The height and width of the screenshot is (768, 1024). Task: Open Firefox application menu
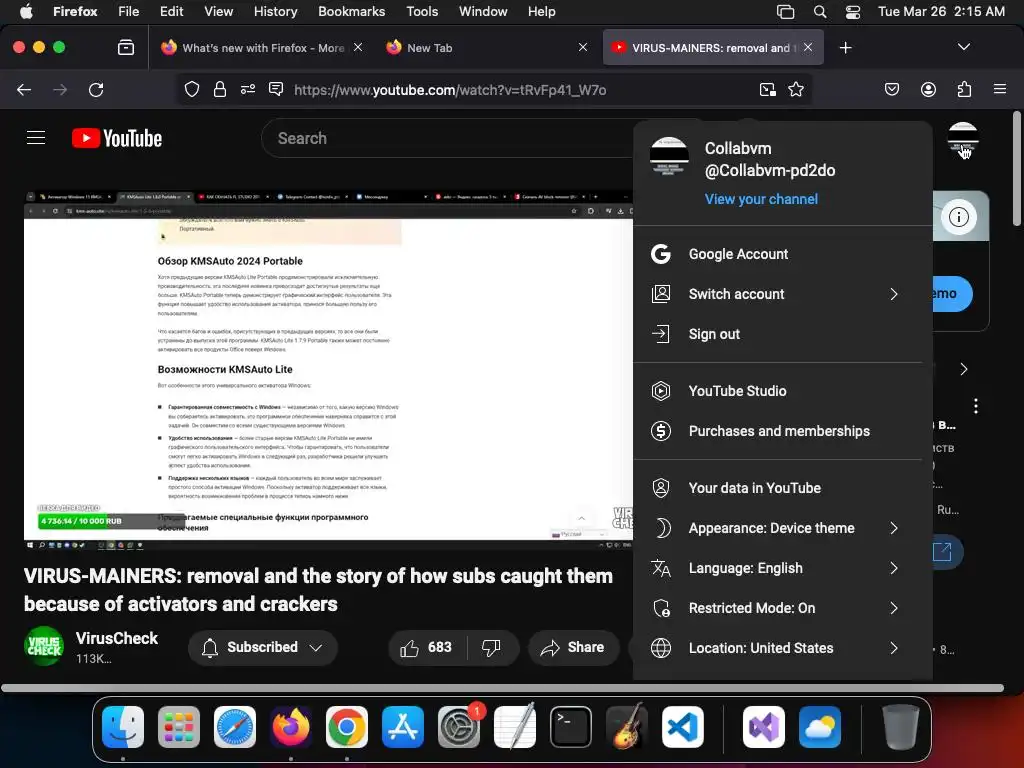coord(1000,89)
